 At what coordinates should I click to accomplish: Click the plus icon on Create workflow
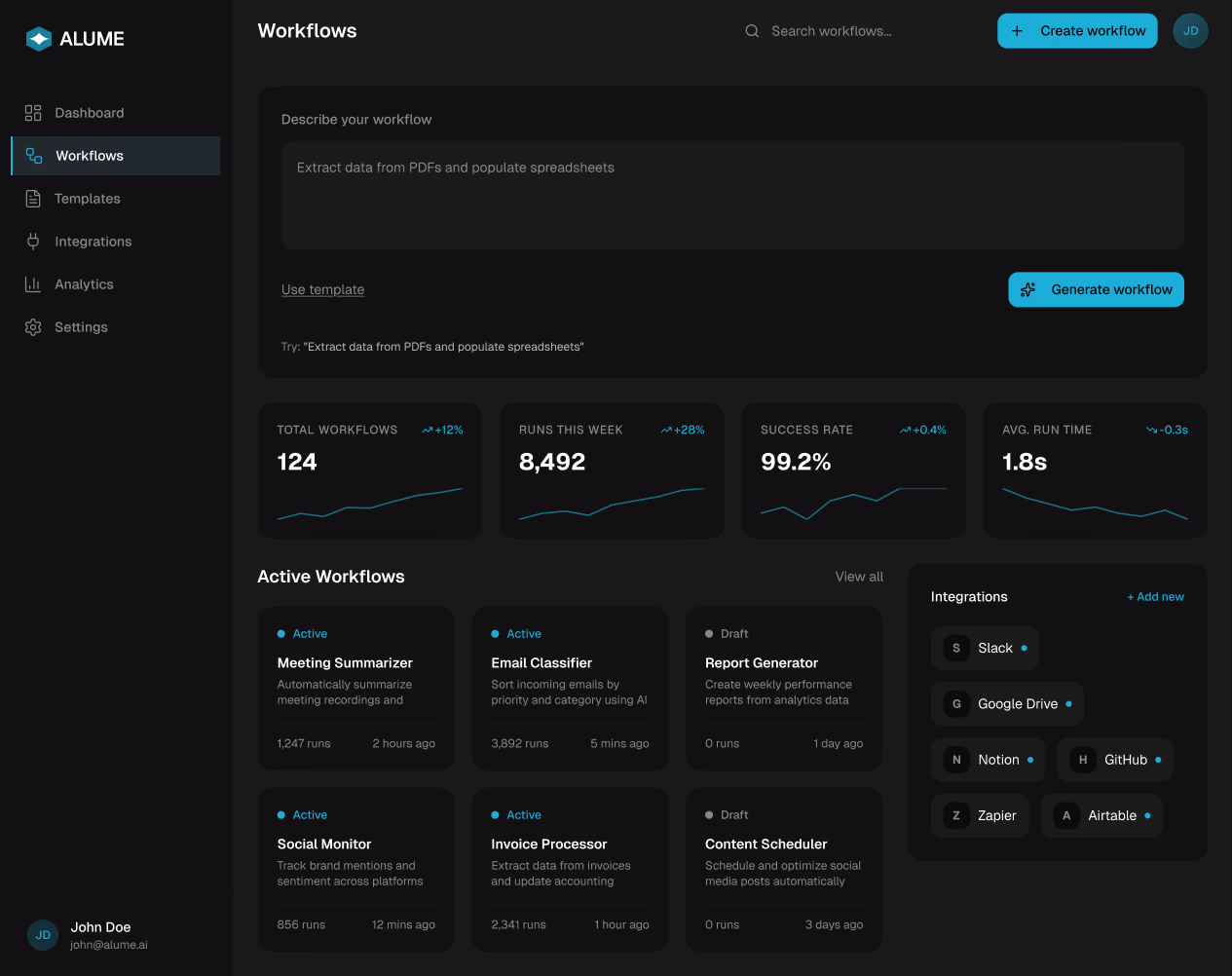click(1017, 31)
